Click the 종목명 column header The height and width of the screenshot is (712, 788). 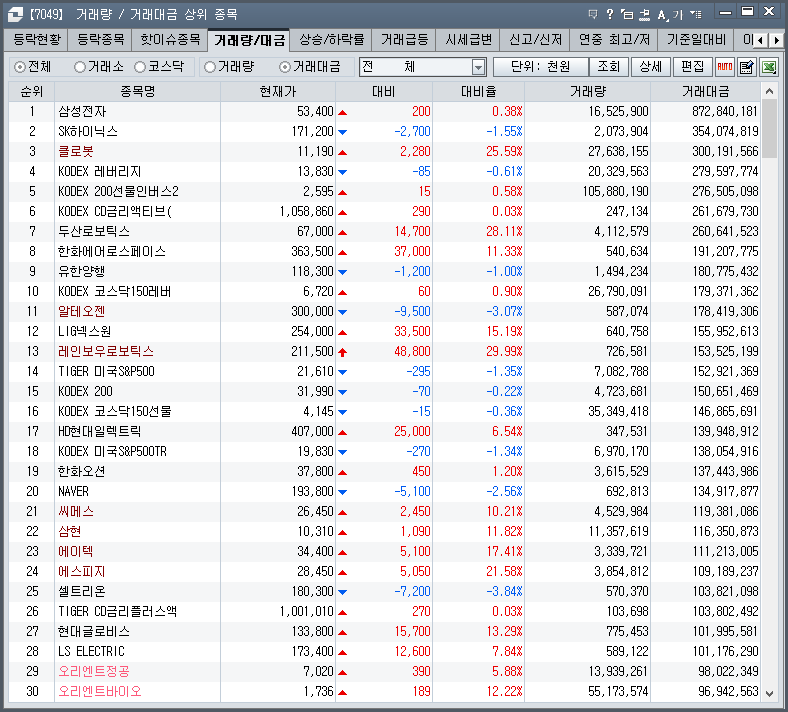tap(137, 91)
